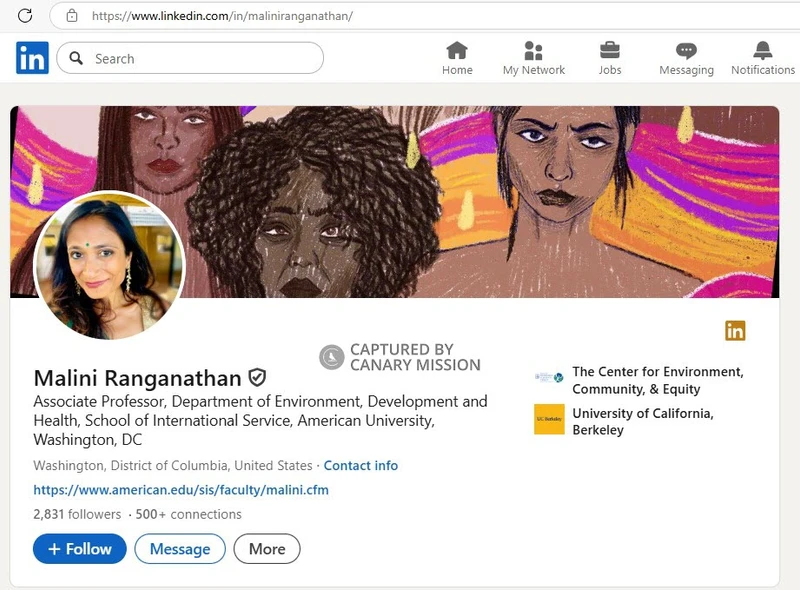Open the Jobs briefcase icon
The image size is (800, 590).
(x=610, y=51)
